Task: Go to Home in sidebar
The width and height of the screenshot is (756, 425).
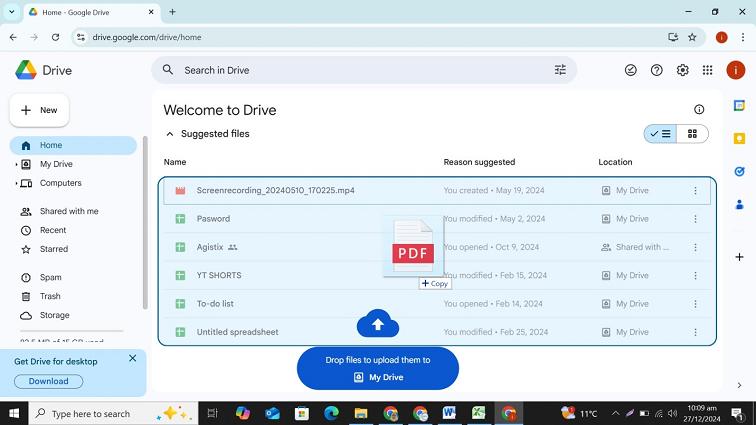Action: 73,145
